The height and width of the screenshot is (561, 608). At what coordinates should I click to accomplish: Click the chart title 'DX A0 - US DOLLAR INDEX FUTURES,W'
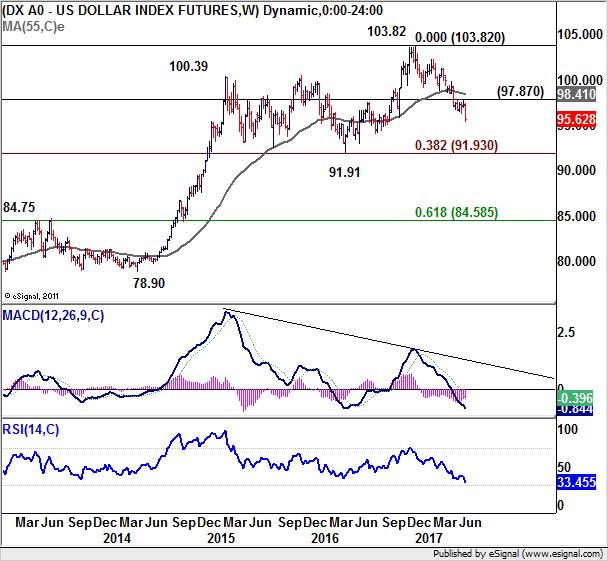130,10
